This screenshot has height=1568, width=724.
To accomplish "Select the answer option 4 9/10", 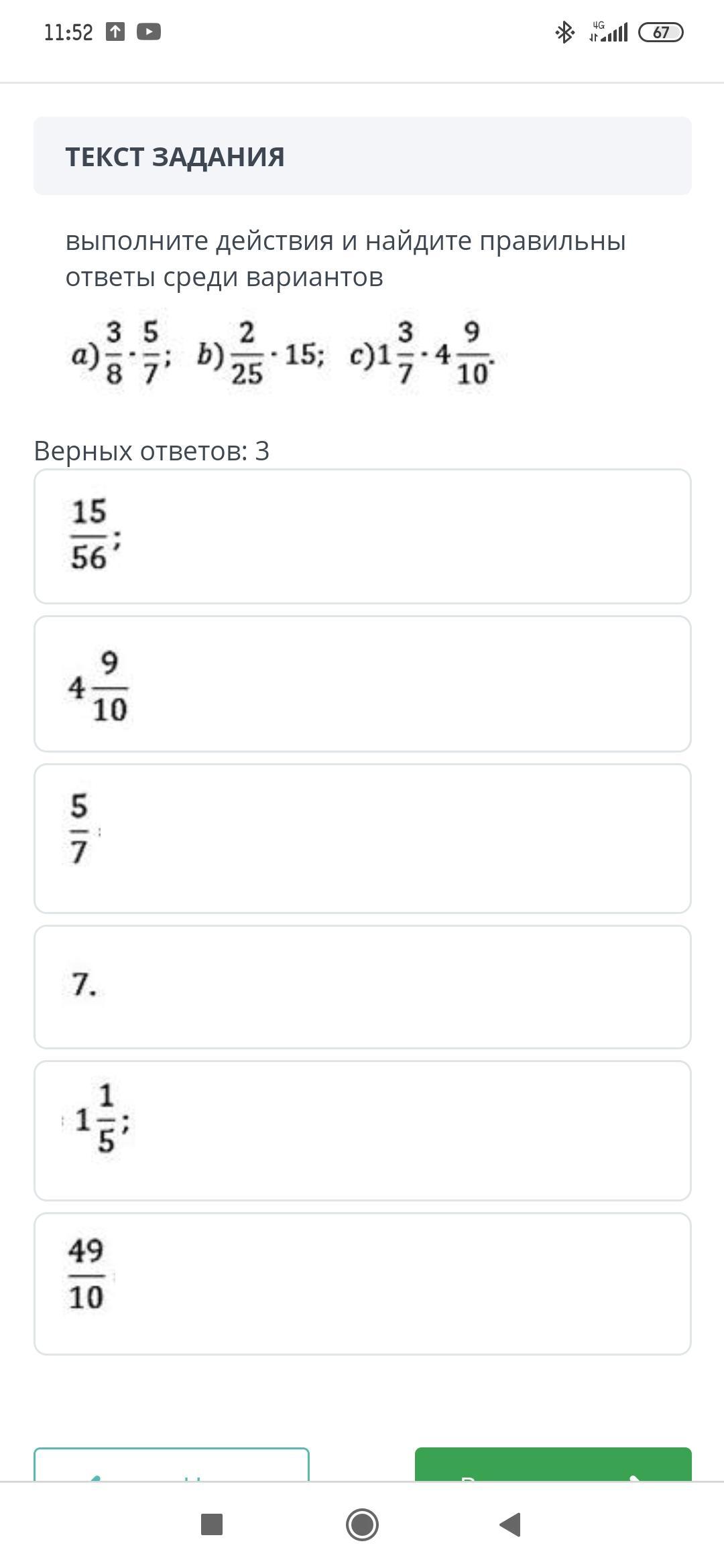I will tap(362, 683).
